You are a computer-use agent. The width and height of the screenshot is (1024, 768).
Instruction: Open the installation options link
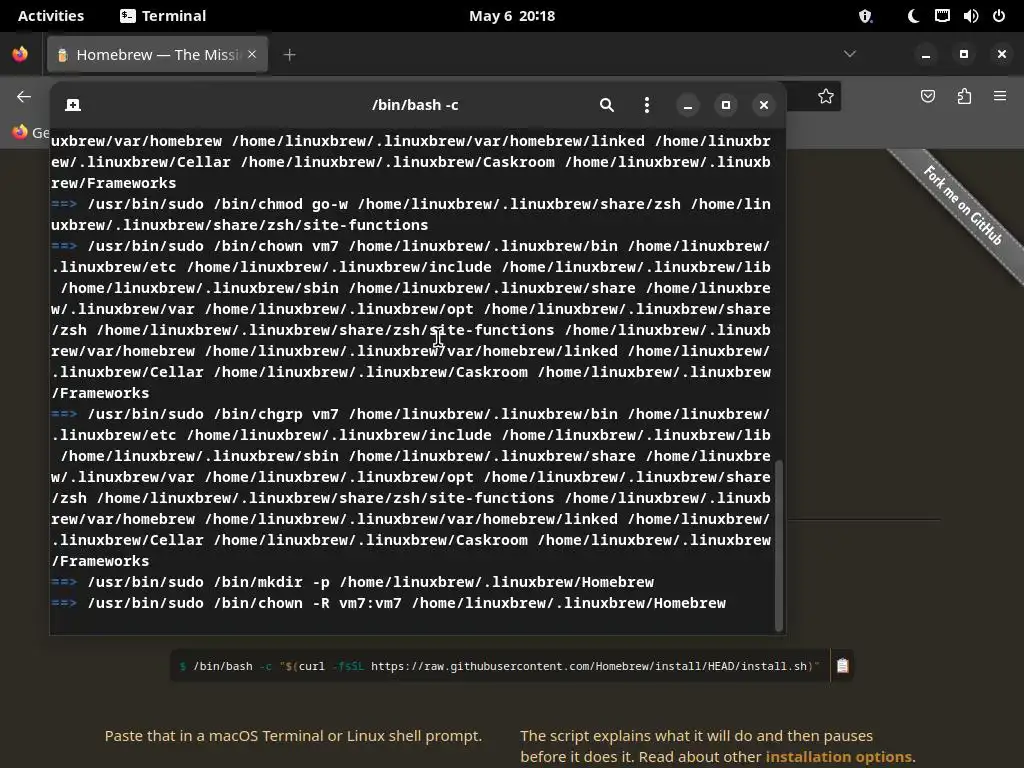point(839,757)
